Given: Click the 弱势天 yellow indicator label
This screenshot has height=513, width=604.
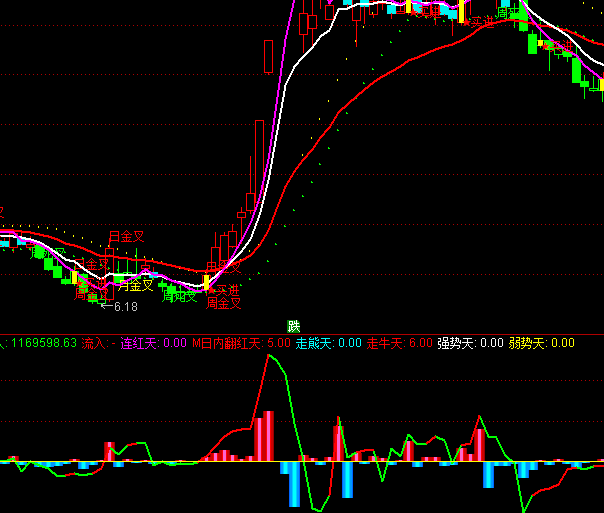Looking at the screenshot, I should tap(541, 343).
